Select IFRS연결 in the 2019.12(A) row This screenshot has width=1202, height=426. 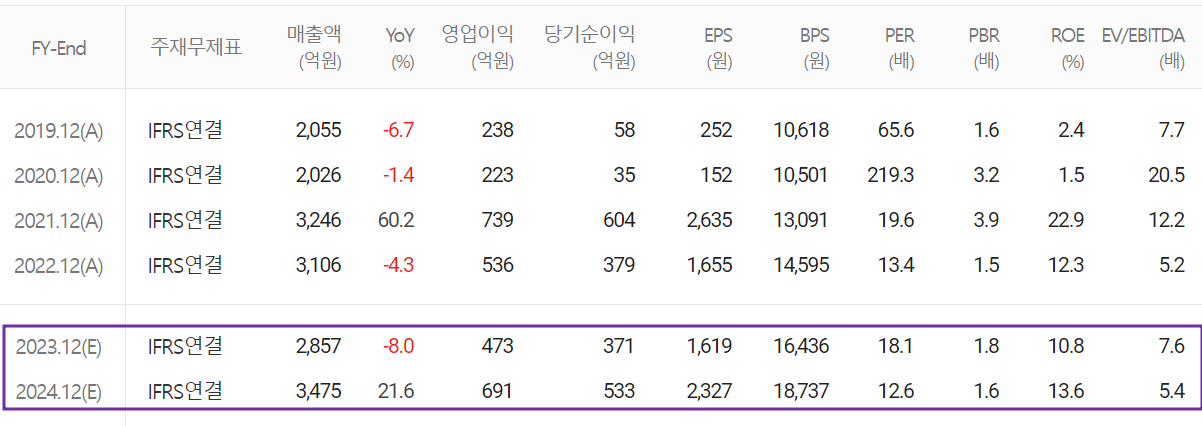click(x=185, y=129)
